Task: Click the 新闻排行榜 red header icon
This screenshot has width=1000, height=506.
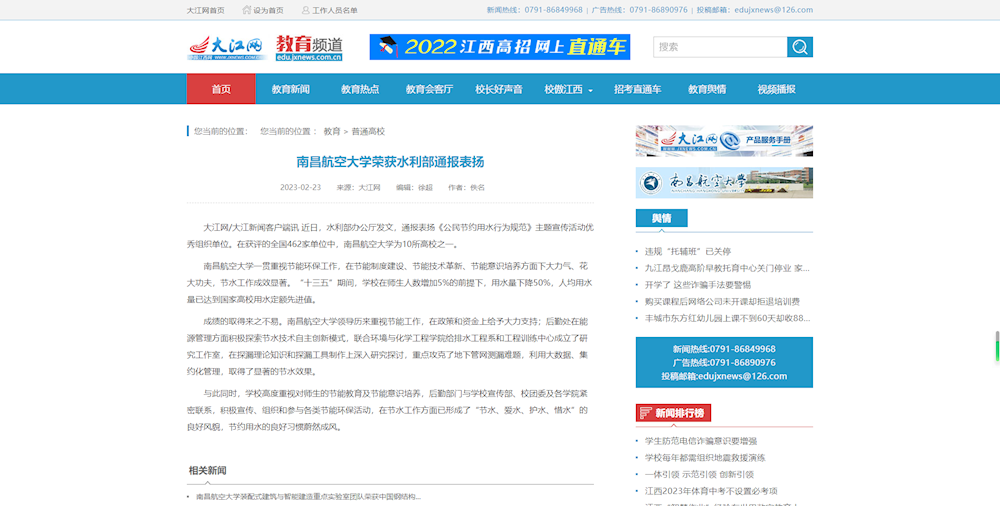Action: tap(644, 413)
